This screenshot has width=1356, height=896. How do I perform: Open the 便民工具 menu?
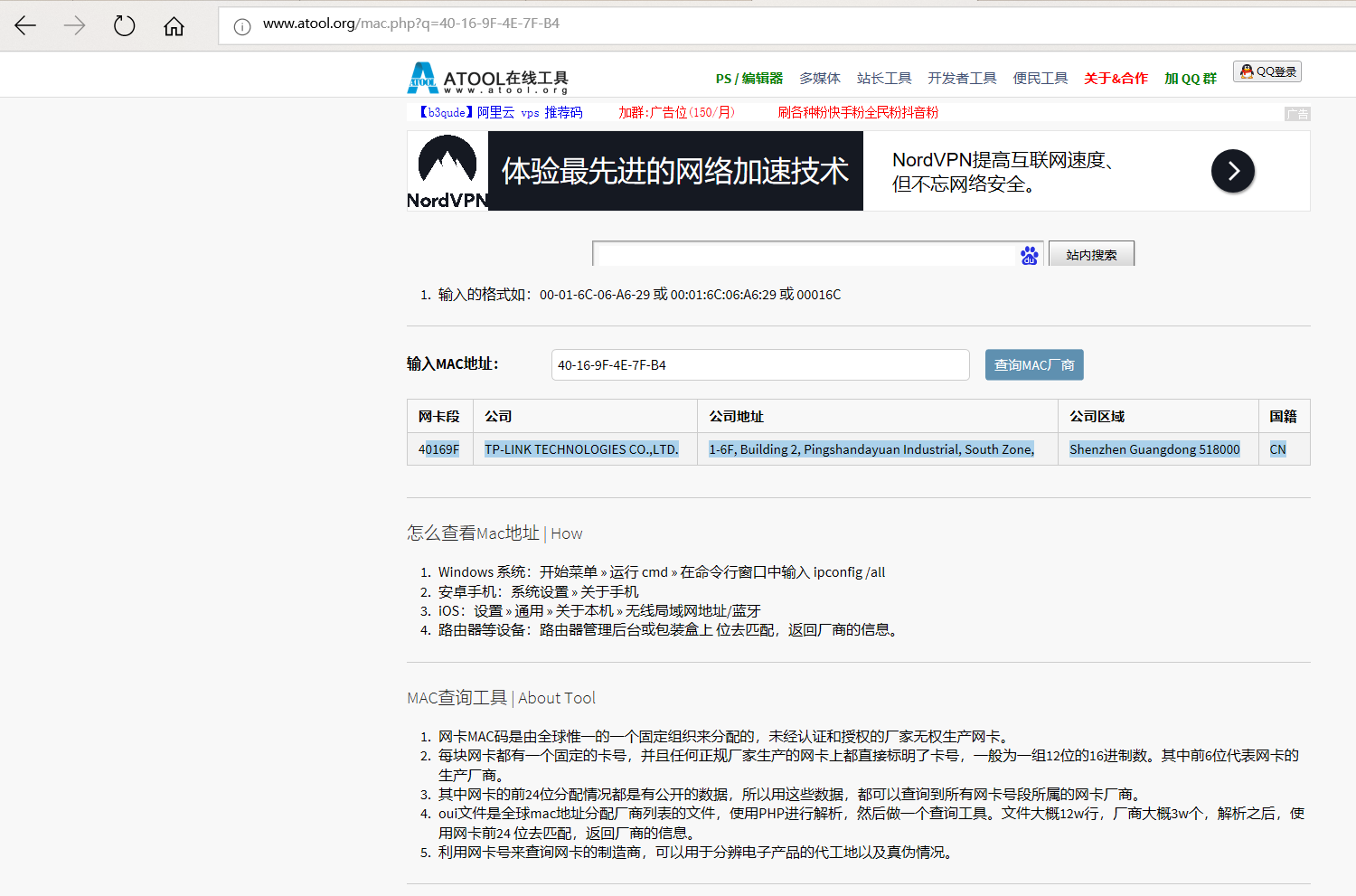coord(1041,79)
